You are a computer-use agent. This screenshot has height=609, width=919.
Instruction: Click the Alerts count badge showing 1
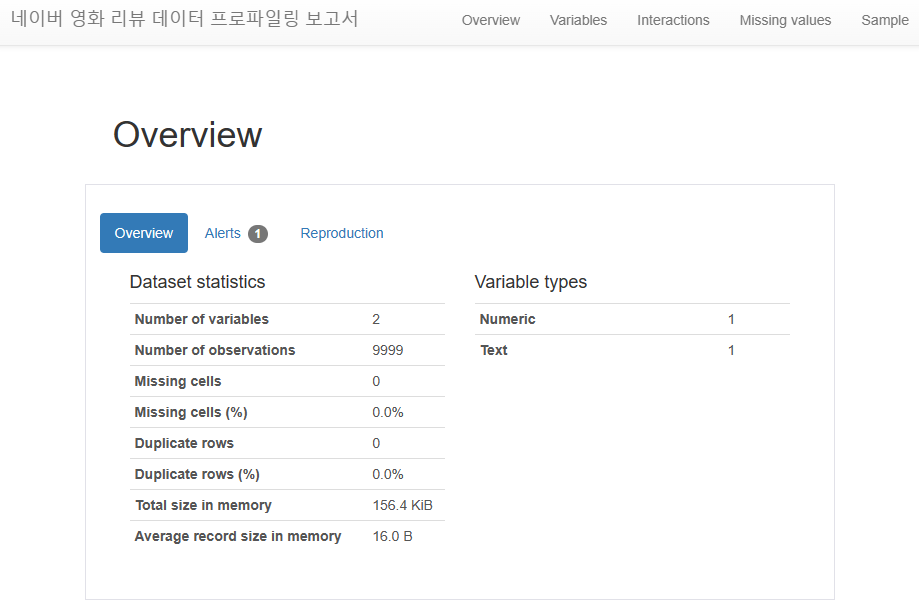[258, 234]
